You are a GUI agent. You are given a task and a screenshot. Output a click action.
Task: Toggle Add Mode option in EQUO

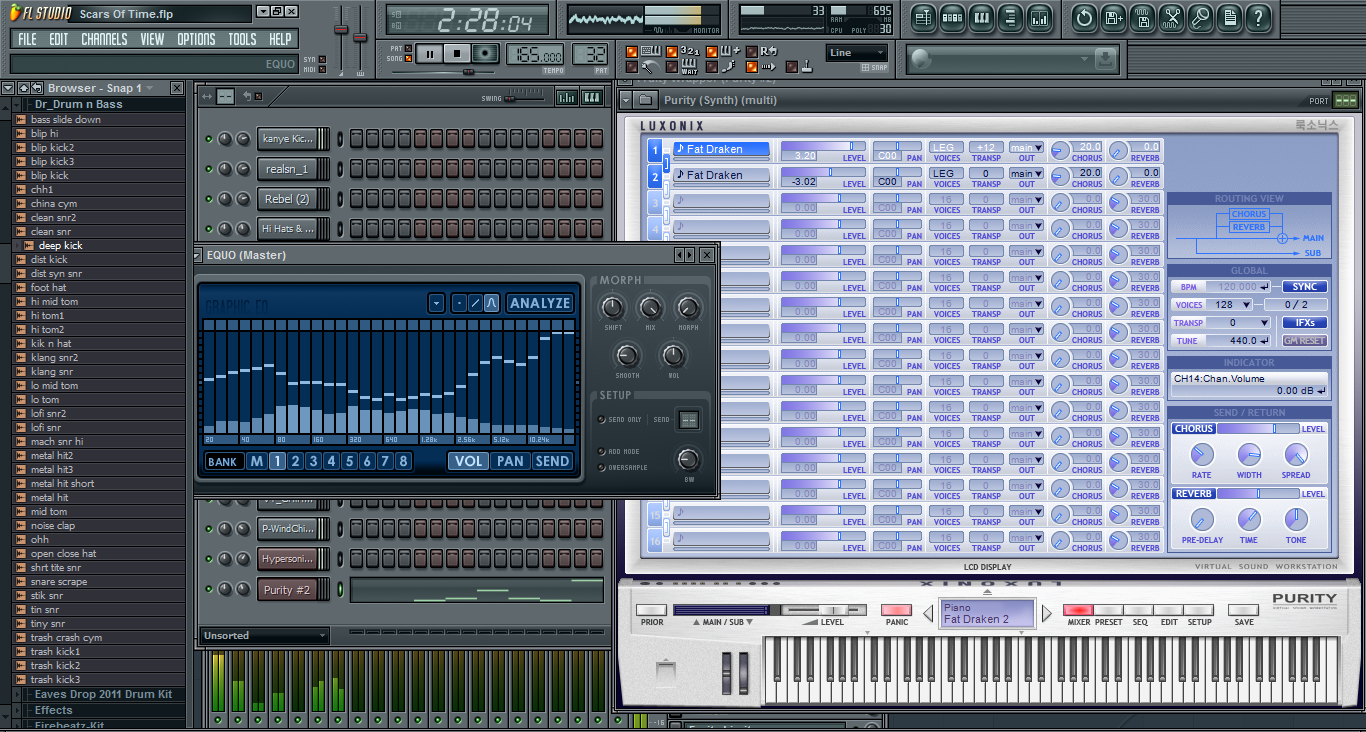pyautogui.click(x=602, y=452)
